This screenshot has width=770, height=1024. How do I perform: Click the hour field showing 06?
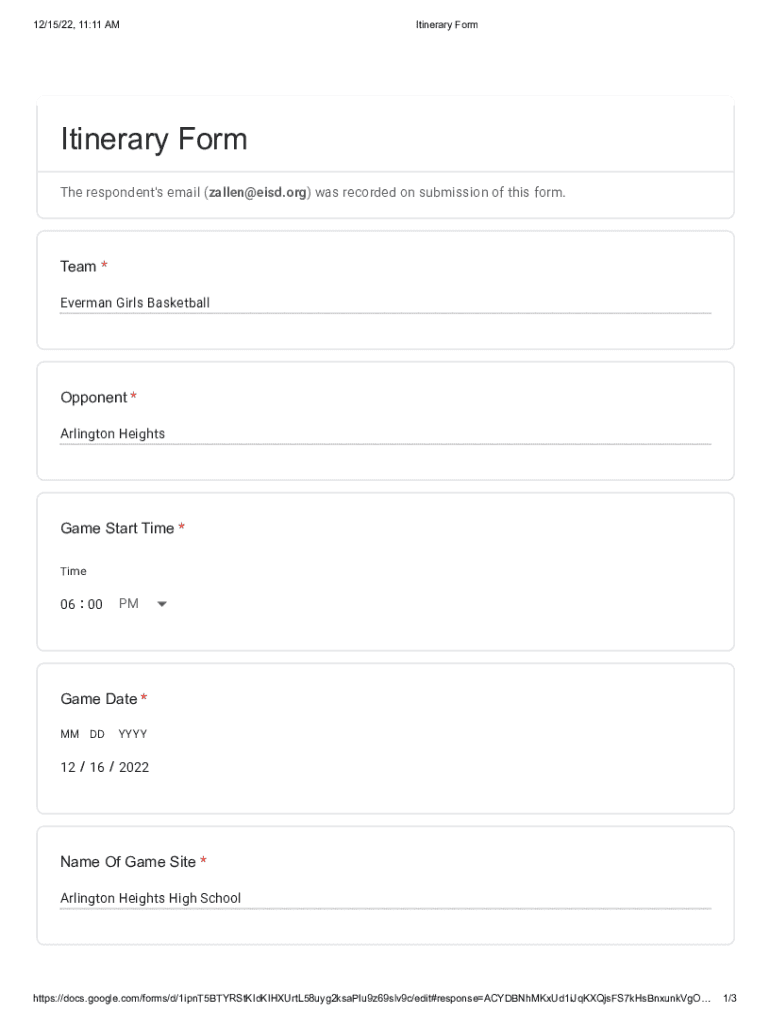(x=68, y=604)
